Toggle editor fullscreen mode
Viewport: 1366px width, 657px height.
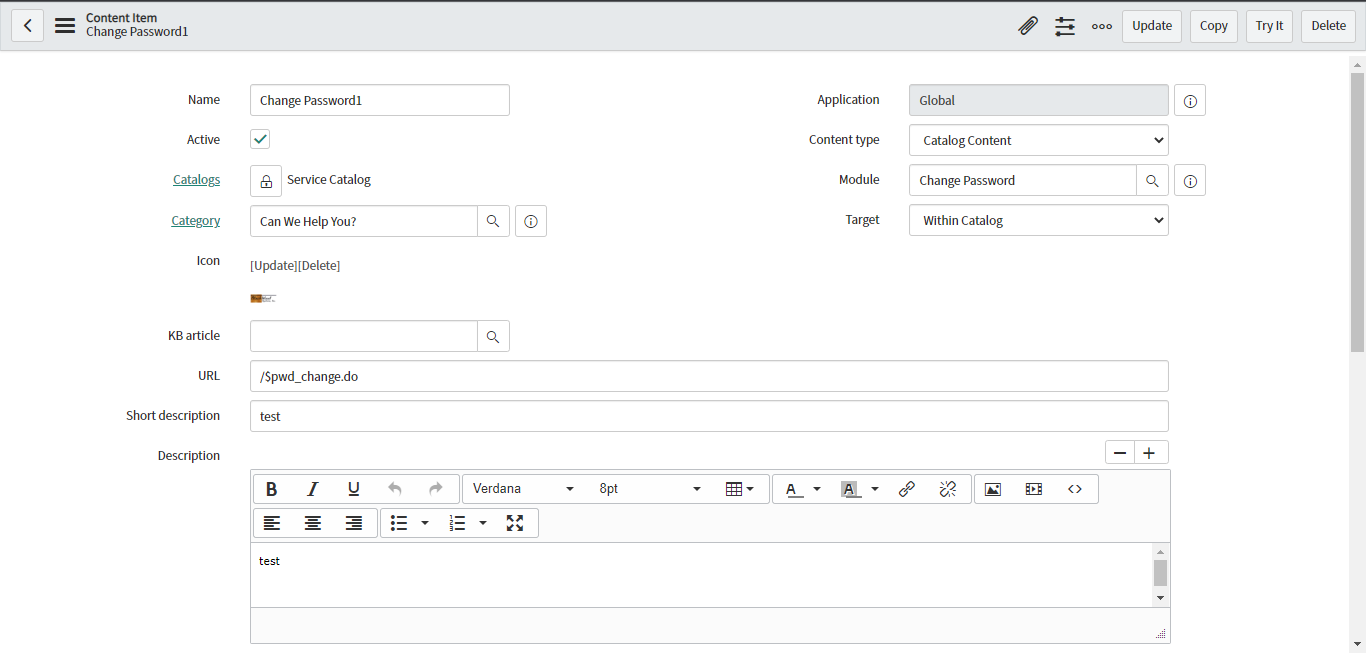coord(515,523)
